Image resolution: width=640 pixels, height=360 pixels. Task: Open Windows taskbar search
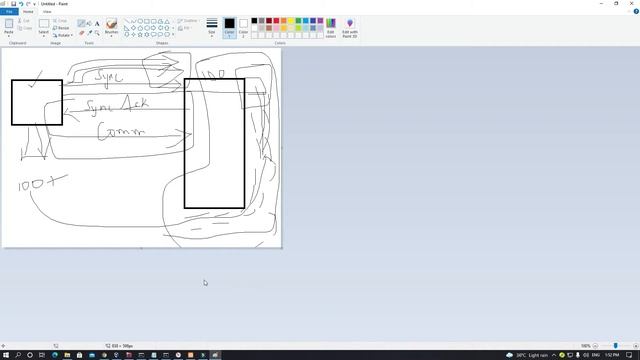(18, 355)
